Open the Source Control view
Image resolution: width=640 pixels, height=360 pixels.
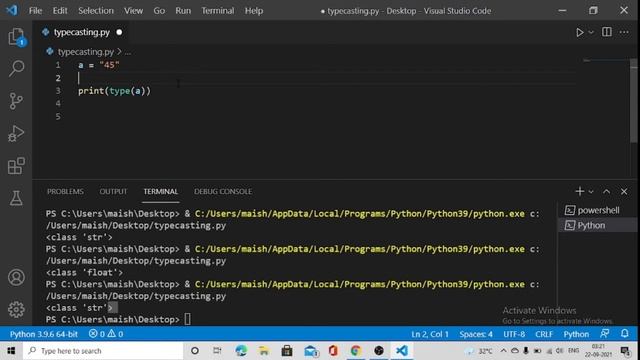[16, 101]
